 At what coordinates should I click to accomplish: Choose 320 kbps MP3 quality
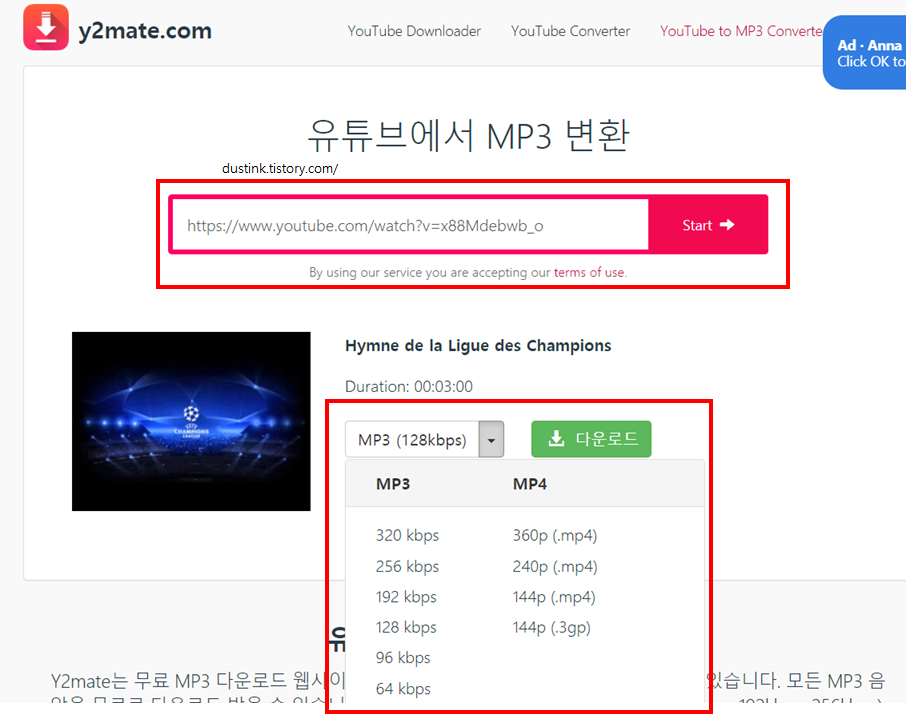tap(407, 536)
